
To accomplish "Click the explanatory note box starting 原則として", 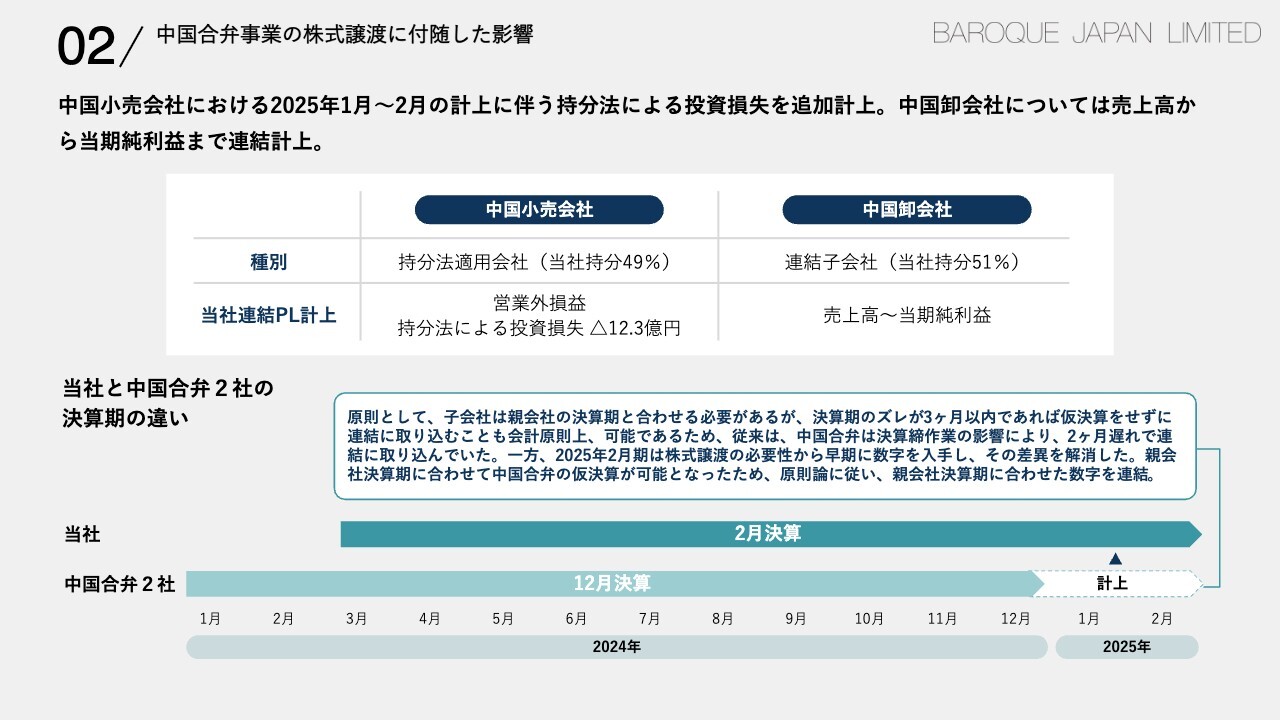I will point(764,446).
